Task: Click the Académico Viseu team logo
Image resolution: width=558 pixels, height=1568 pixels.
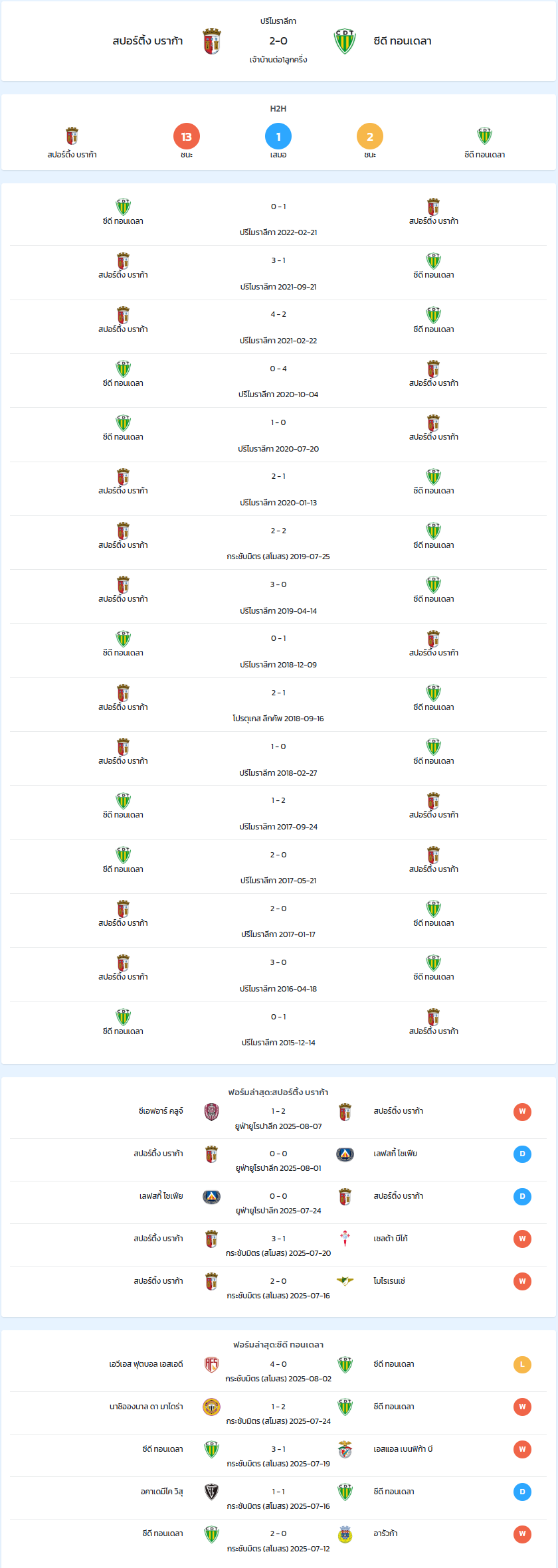Action: tap(212, 1492)
